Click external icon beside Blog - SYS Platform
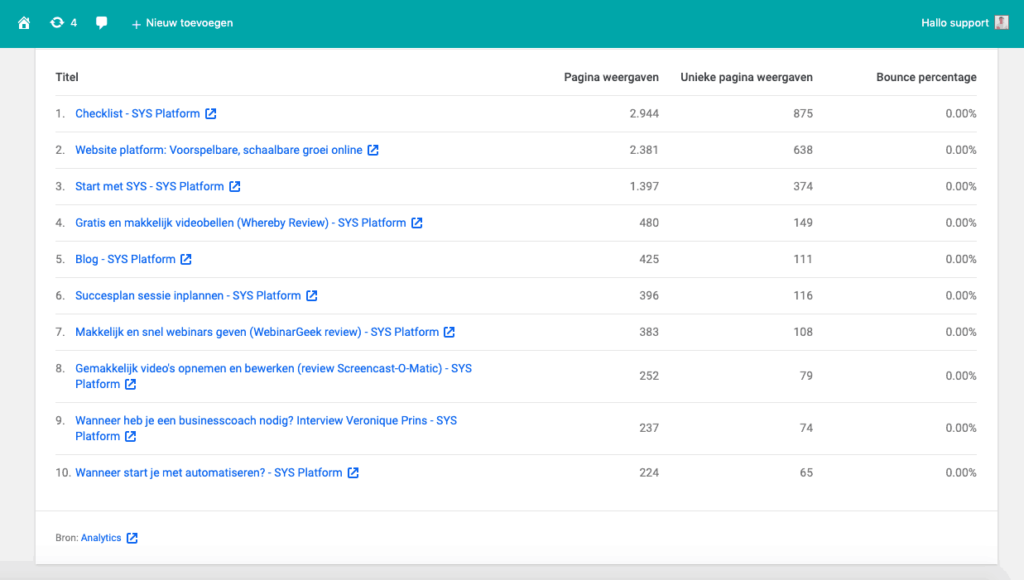Screen dimensions: 1024x580 pyautogui.click(x=186, y=259)
